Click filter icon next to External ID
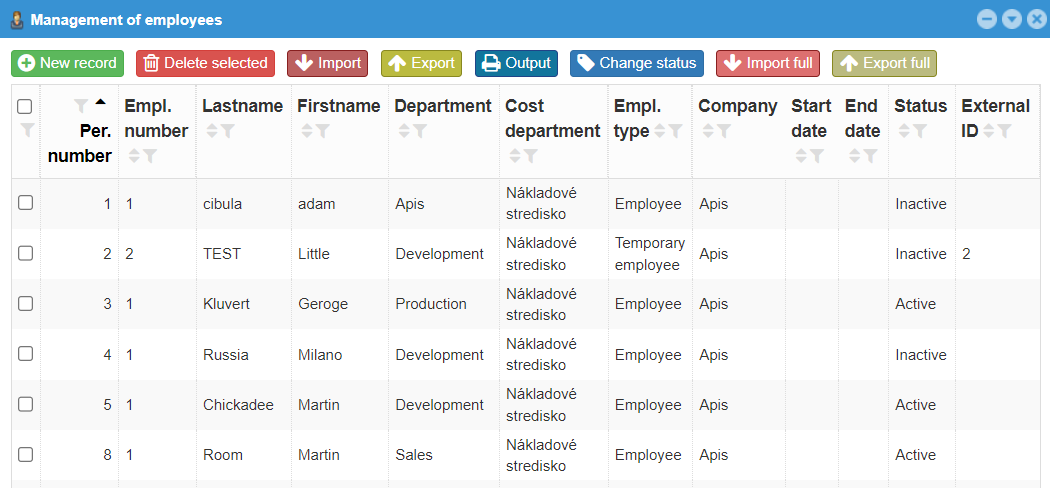 coord(1004,131)
